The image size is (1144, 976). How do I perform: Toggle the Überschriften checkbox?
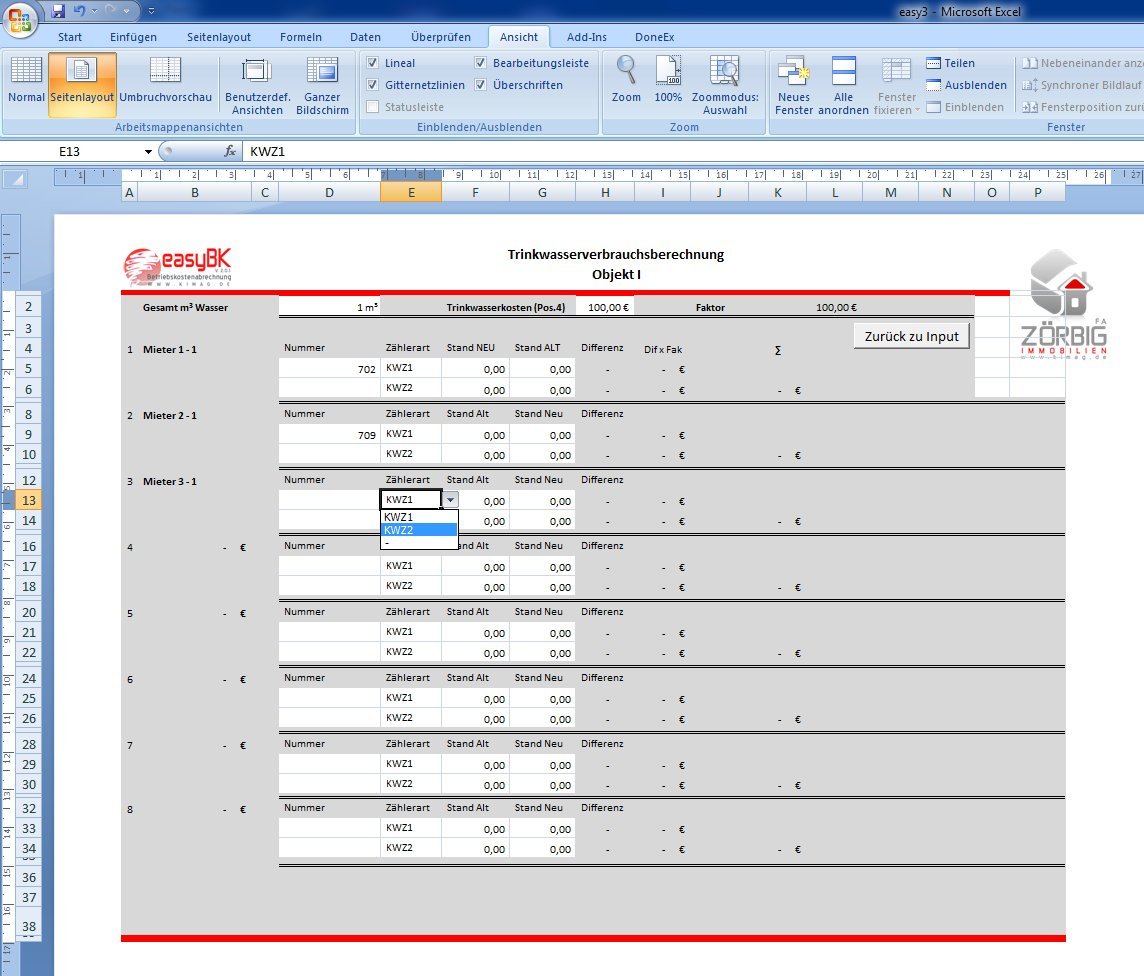(481, 85)
